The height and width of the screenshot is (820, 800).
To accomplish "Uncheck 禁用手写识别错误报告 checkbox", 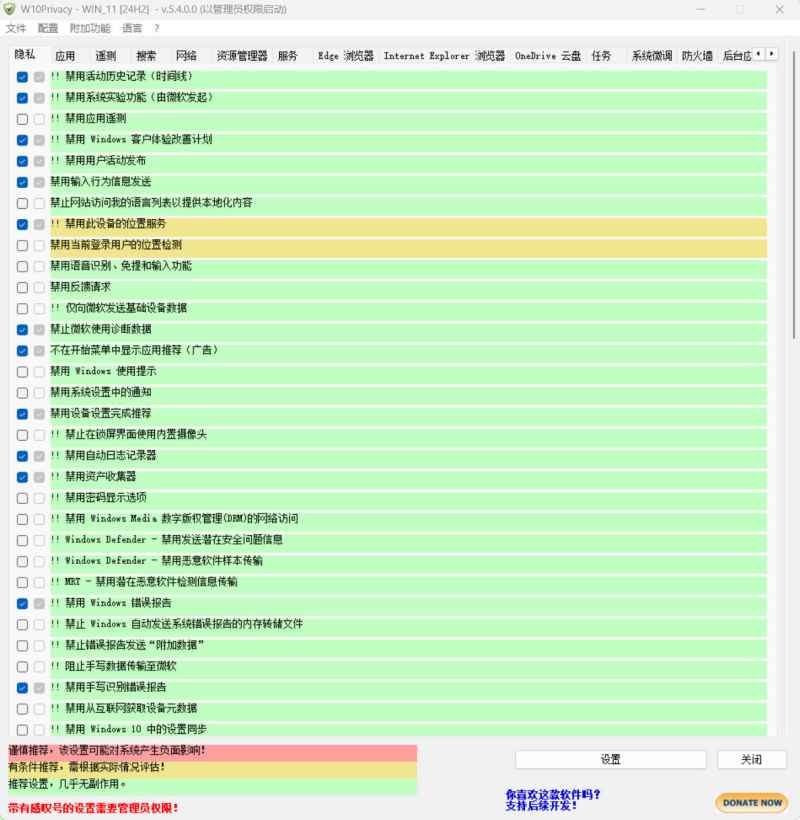I will [x=22, y=688].
